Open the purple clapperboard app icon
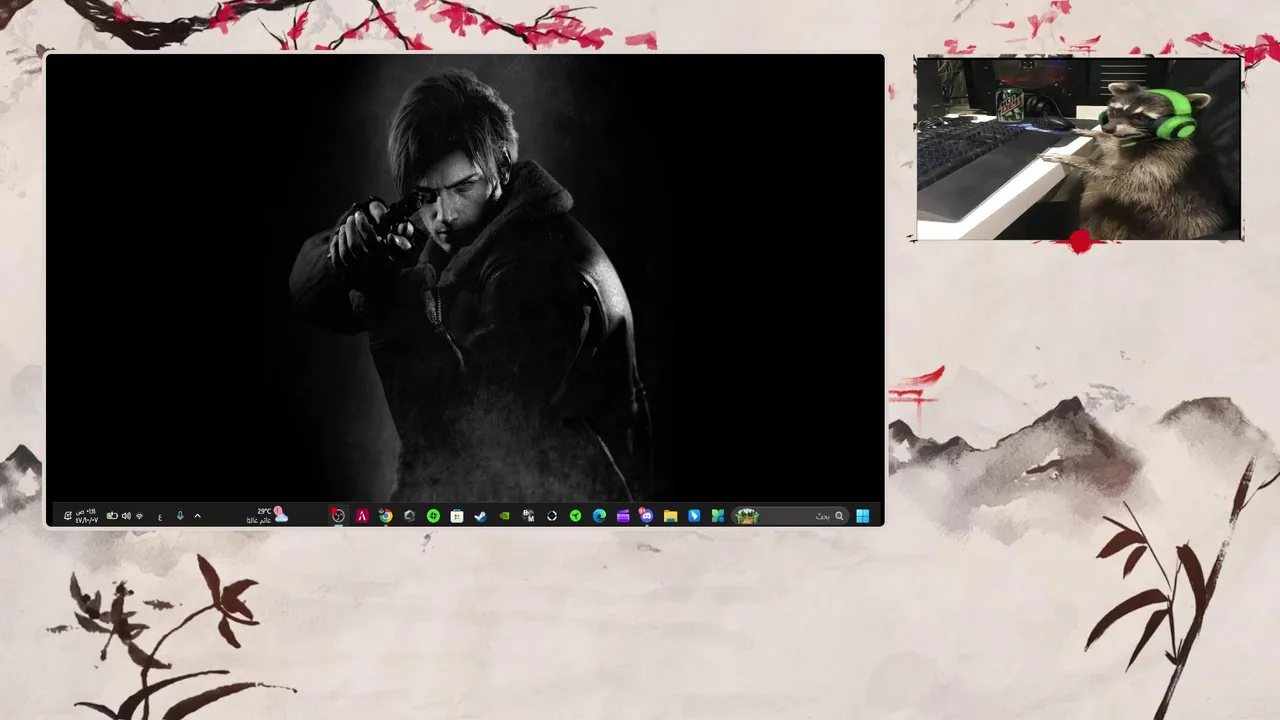This screenshot has width=1280, height=720. [x=623, y=516]
